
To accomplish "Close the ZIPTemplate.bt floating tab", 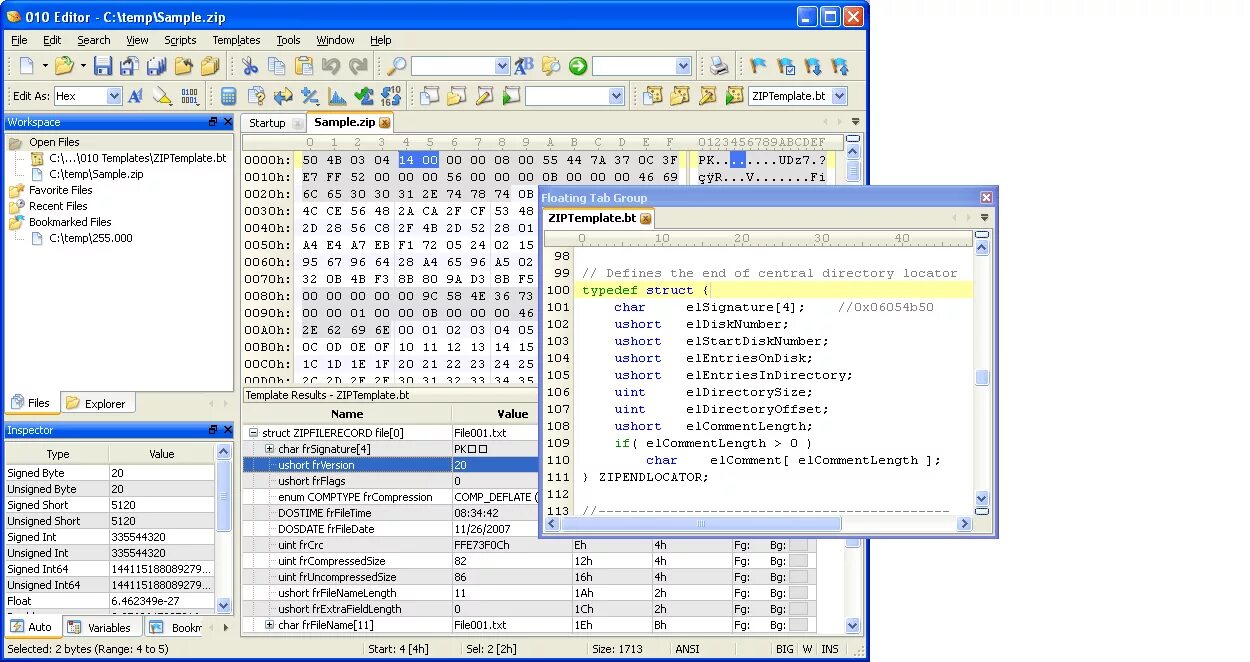I will (x=646, y=218).
